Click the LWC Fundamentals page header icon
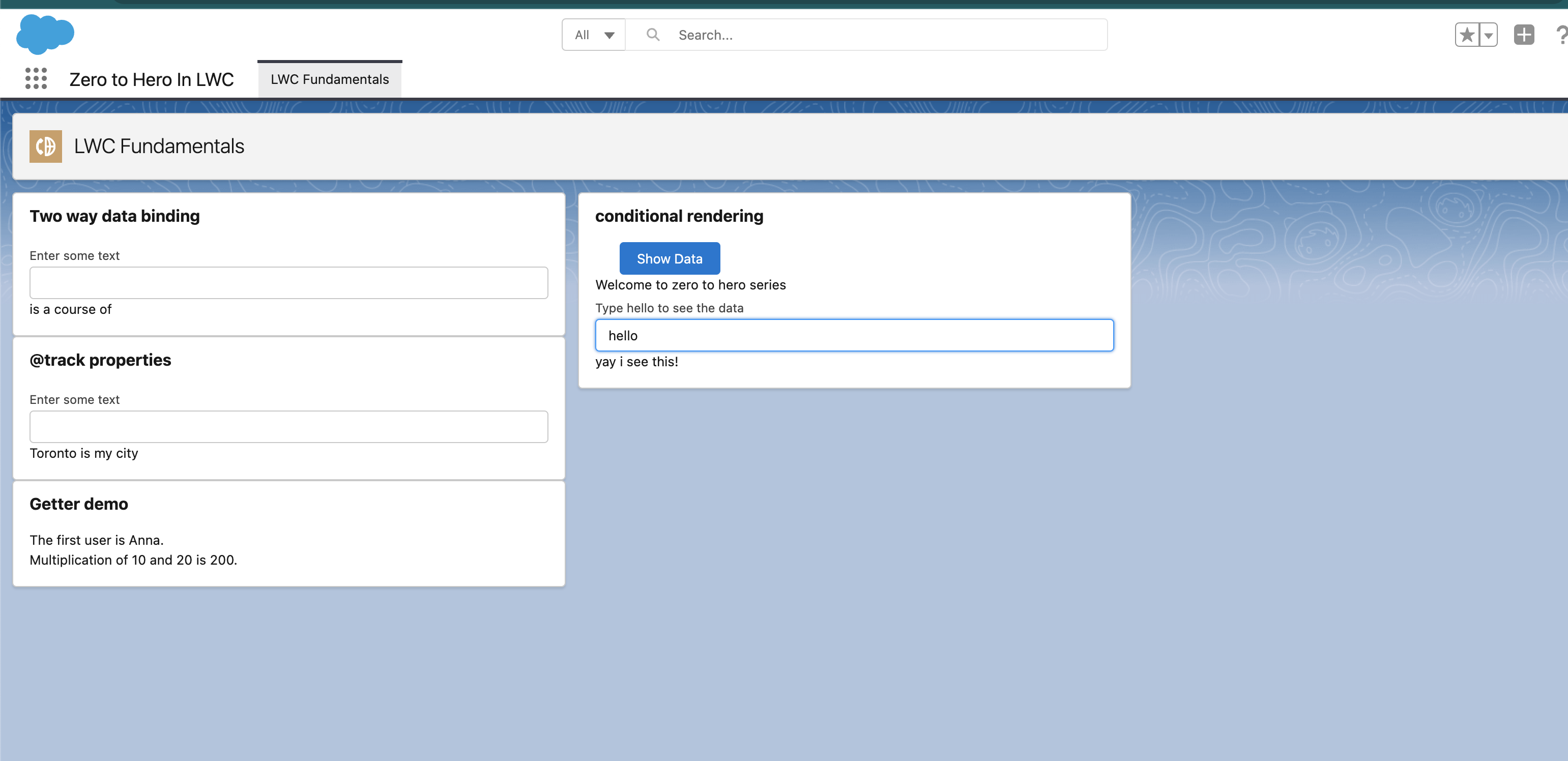Image resolution: width=1568 pixels, height=761 pixels. (x=46, y=146)
